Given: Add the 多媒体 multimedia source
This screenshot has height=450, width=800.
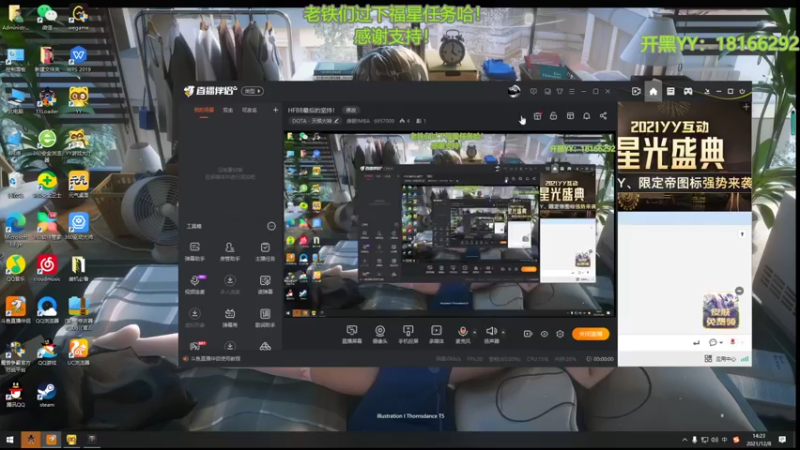Looking at the screenshot, I should click(436, 334).
